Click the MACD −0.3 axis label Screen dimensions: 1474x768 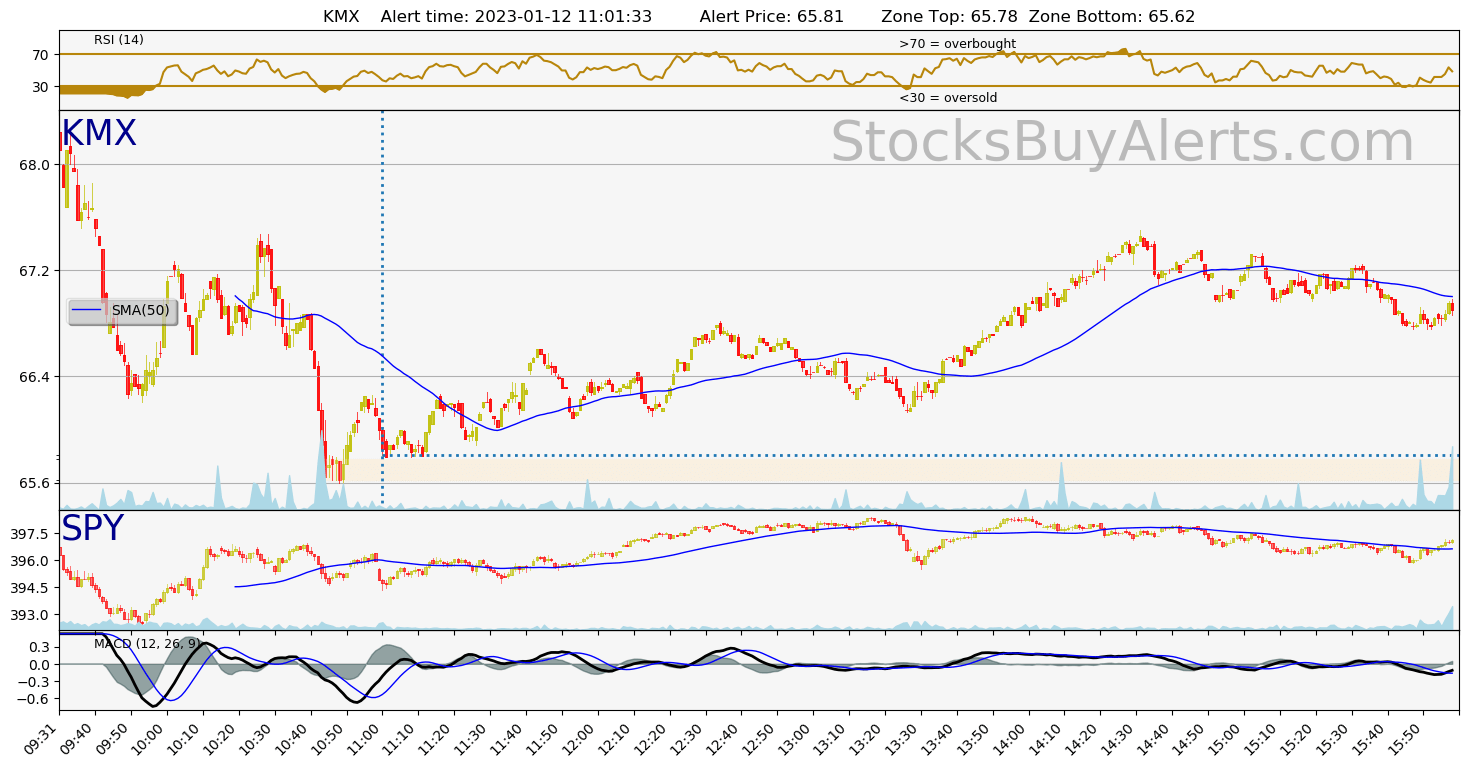[35, 682]
